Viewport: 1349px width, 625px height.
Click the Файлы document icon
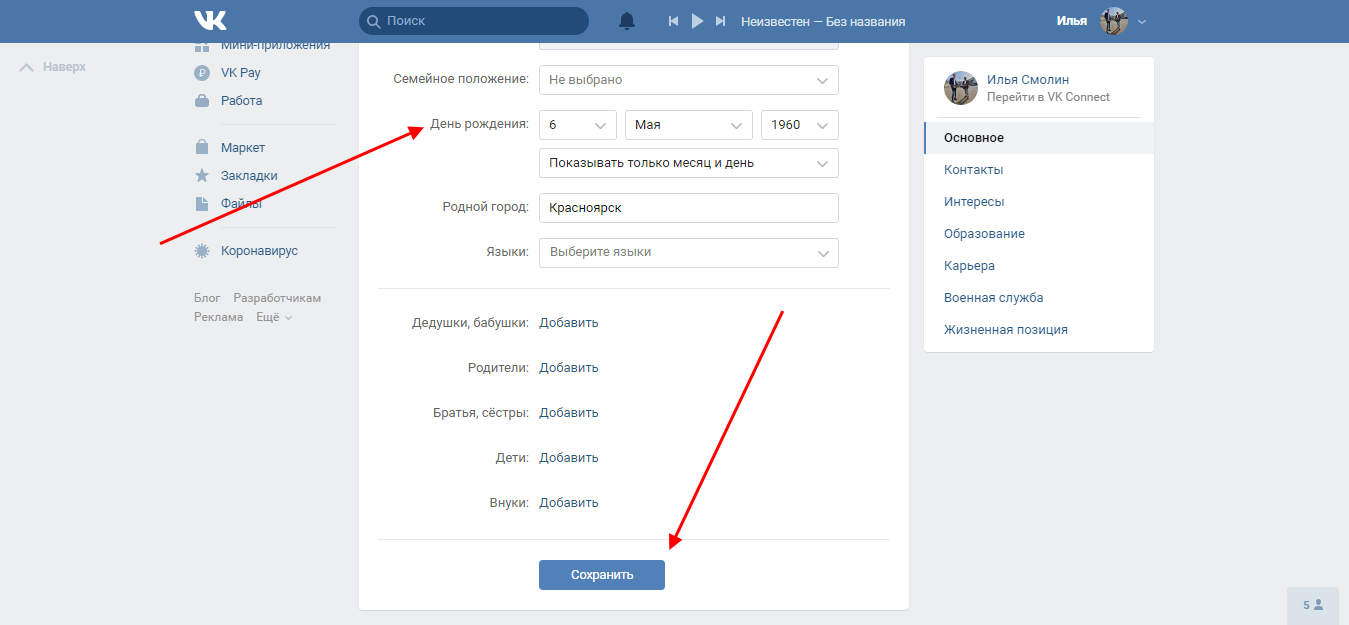coord(202,204)
